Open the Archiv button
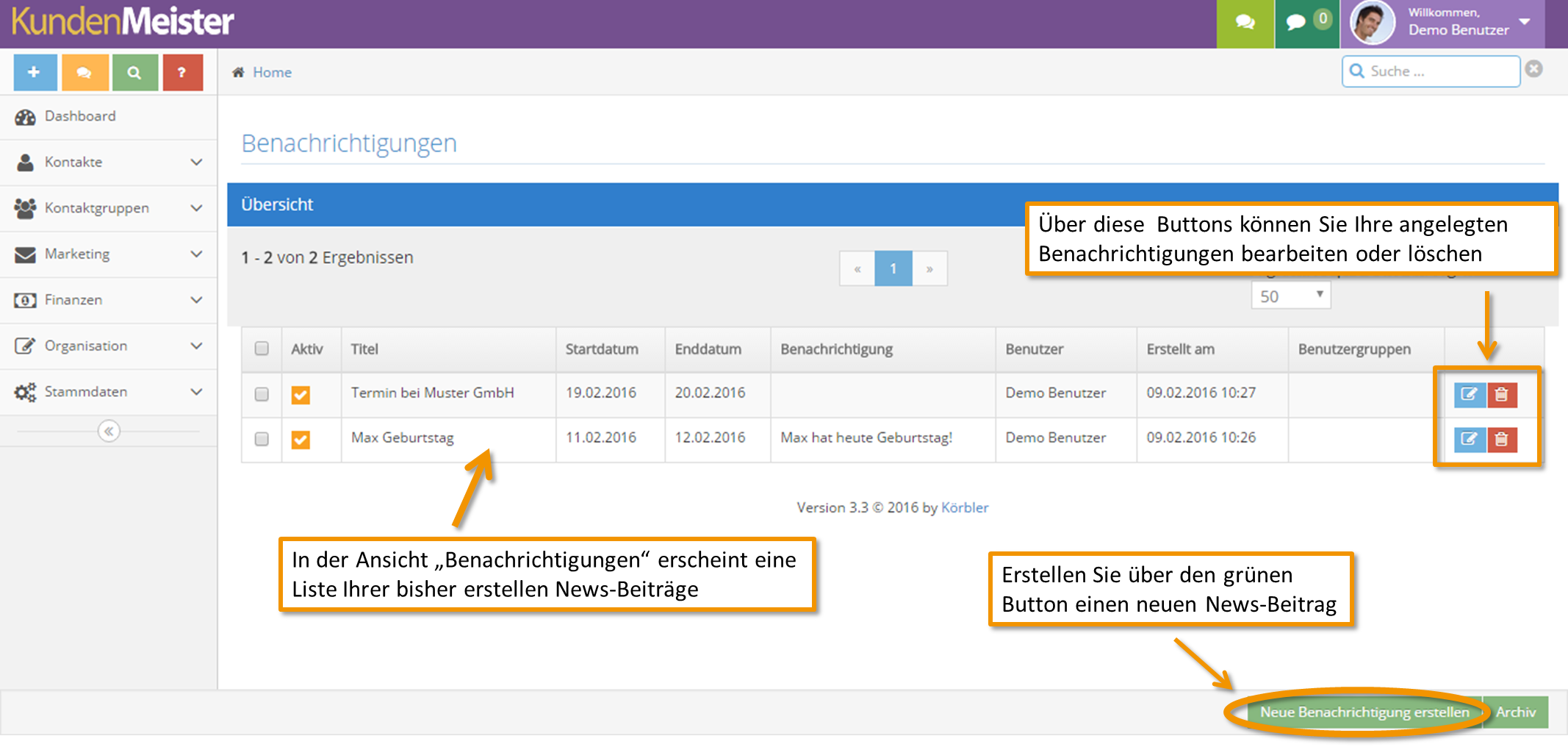Viewport: 1568px width, 747px height. click(x=1516, y=712)
